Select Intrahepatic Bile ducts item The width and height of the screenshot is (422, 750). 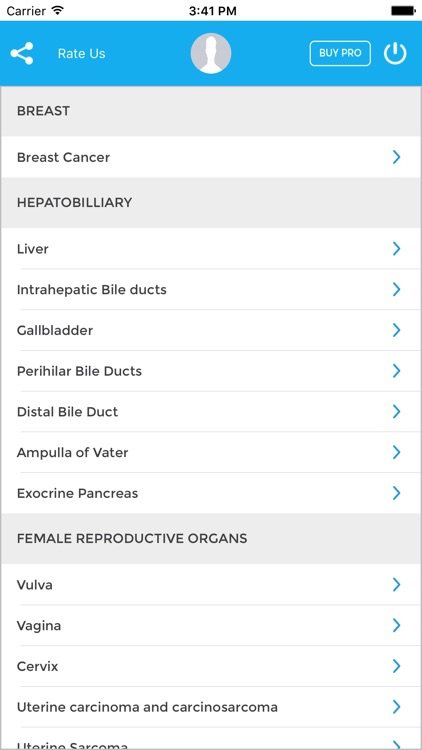(x=211, y=289)
